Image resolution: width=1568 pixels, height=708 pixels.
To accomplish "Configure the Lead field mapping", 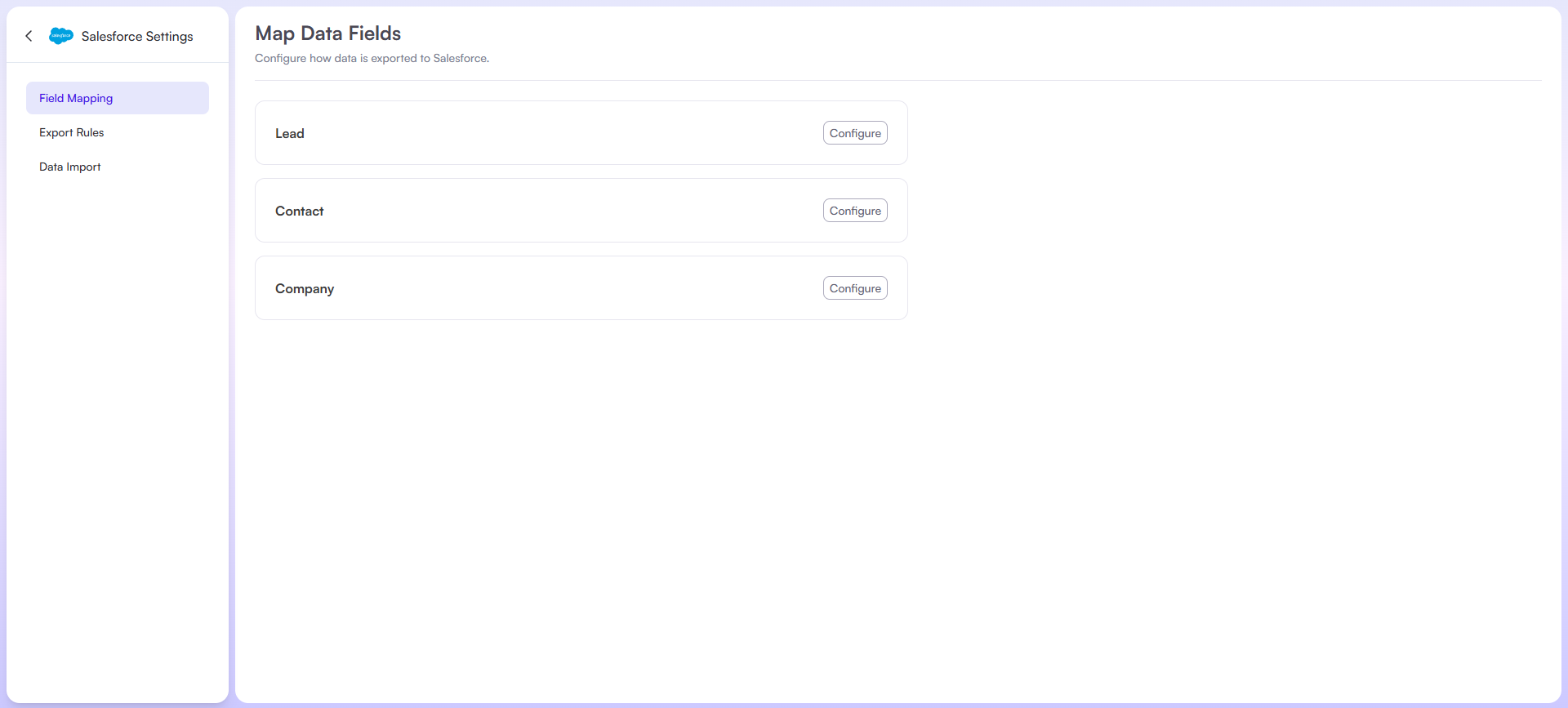I will pos(854,133).
